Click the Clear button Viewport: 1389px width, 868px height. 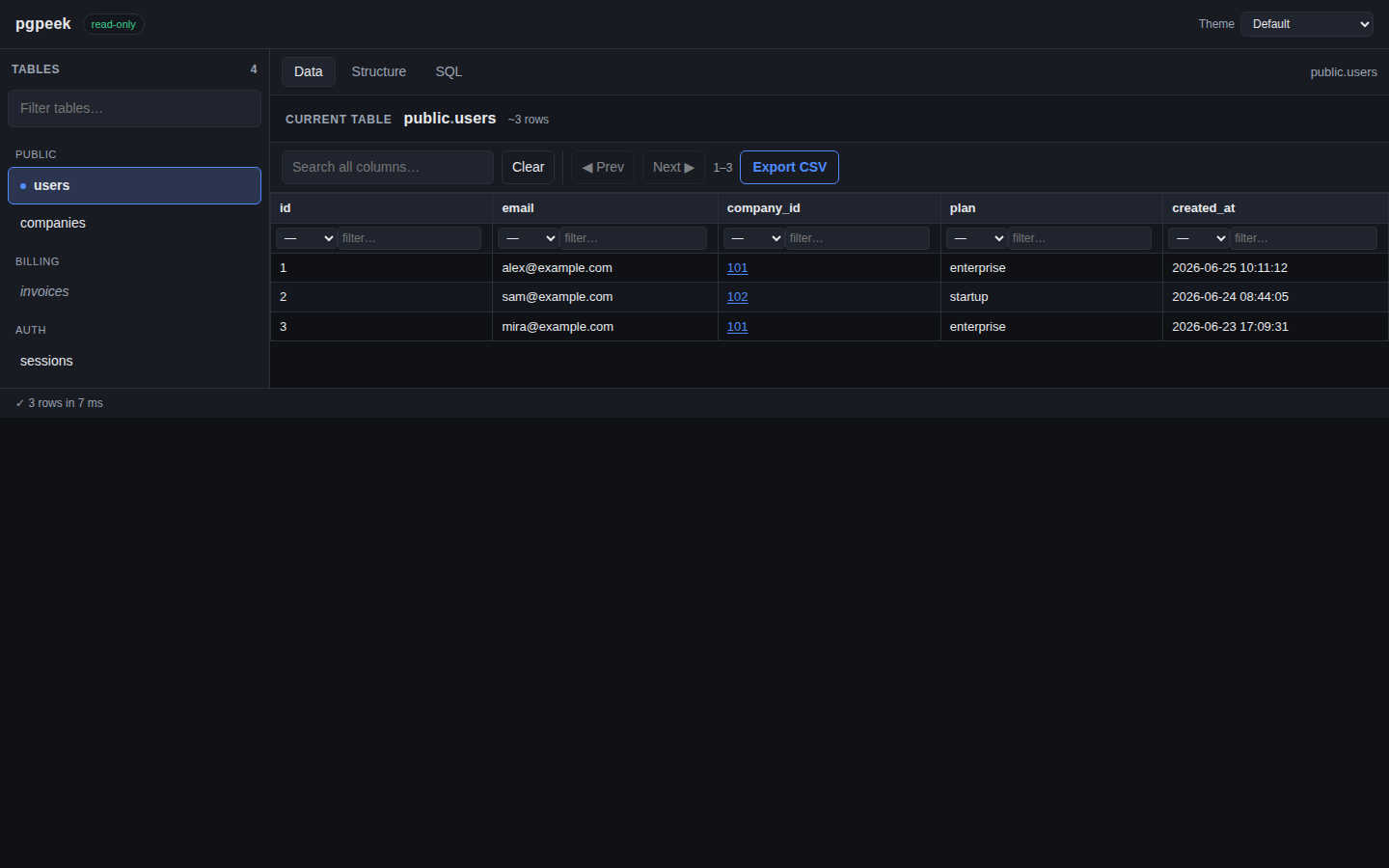[x=528, y=167]
